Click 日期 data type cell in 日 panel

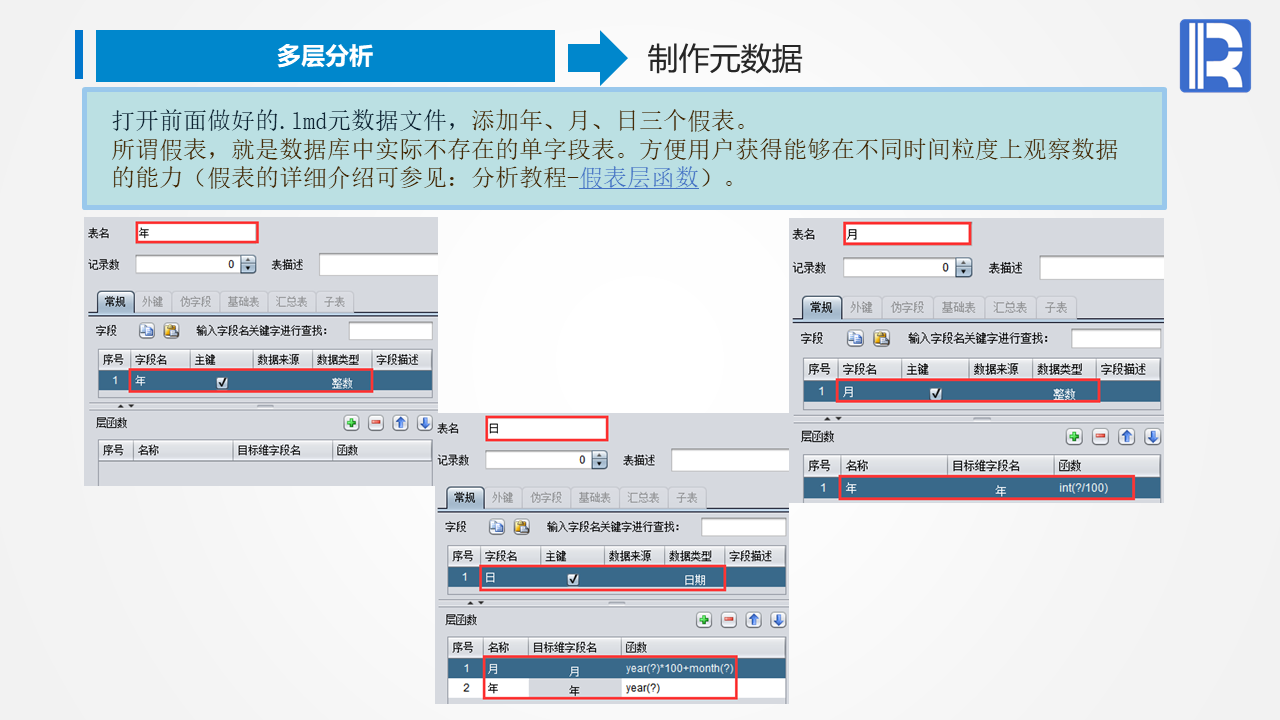(x=694, y=579)
